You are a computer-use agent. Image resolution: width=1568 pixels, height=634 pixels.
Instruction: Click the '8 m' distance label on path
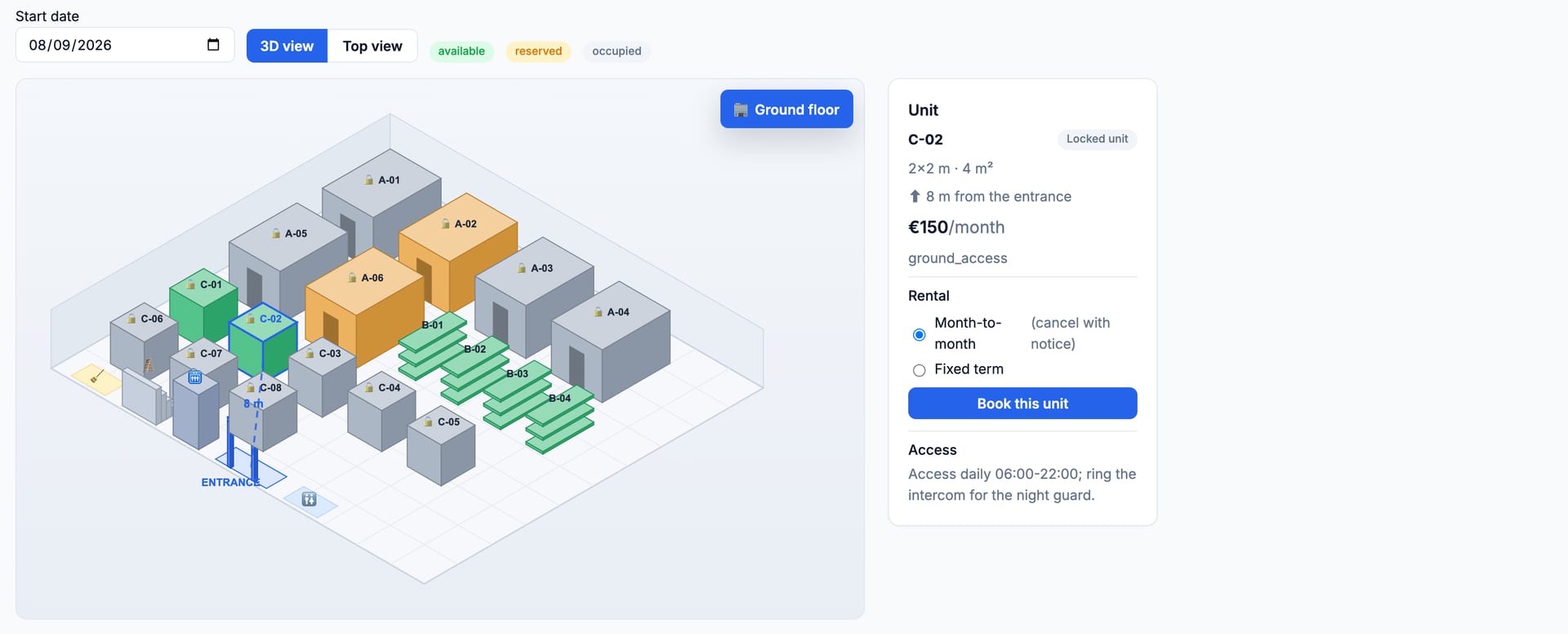click(x=253, y=404)
